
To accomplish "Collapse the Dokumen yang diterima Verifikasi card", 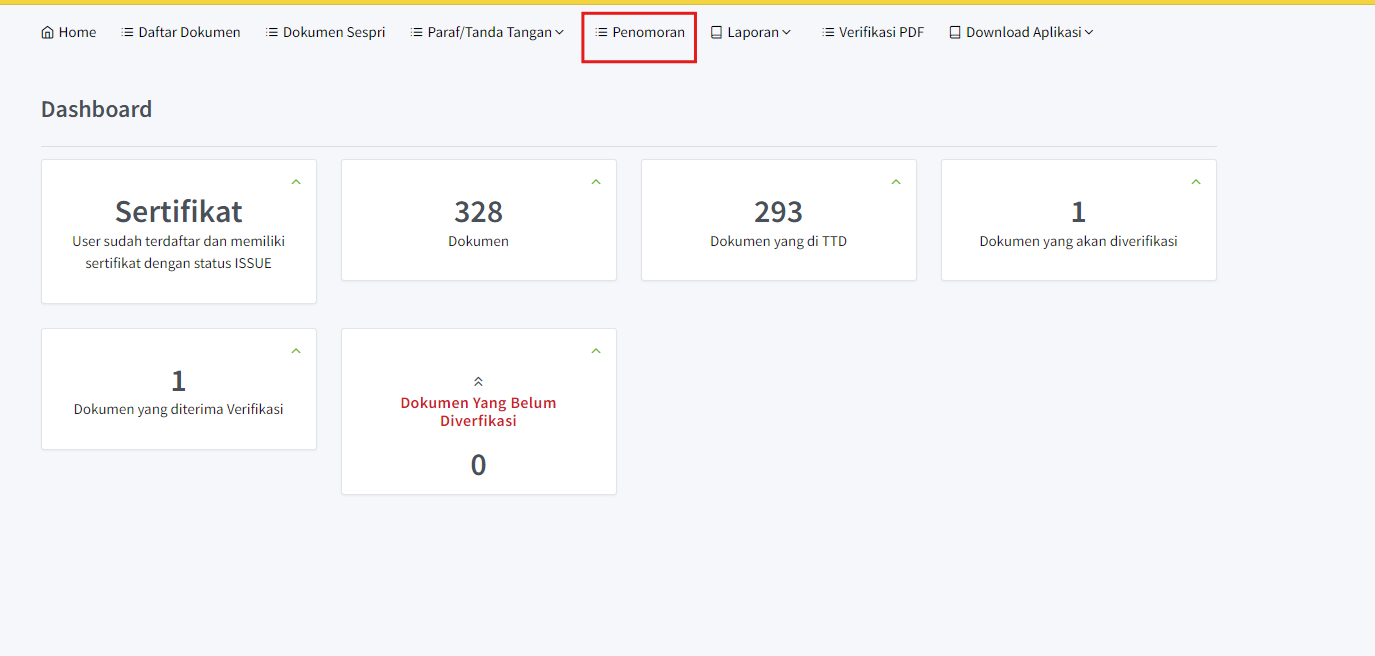I will [x=296, y=351].
